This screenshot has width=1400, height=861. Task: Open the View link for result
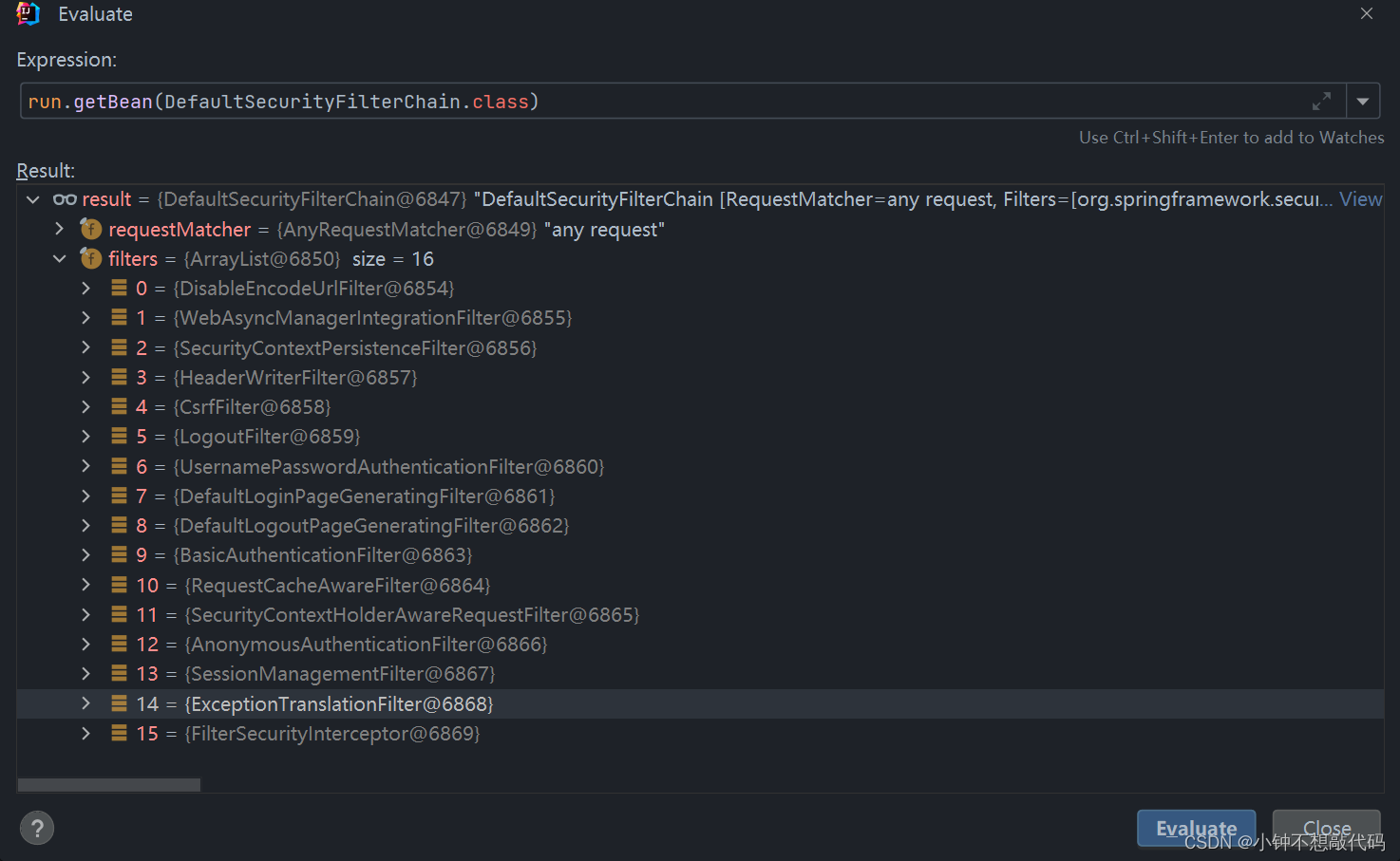pos(1360,199)
